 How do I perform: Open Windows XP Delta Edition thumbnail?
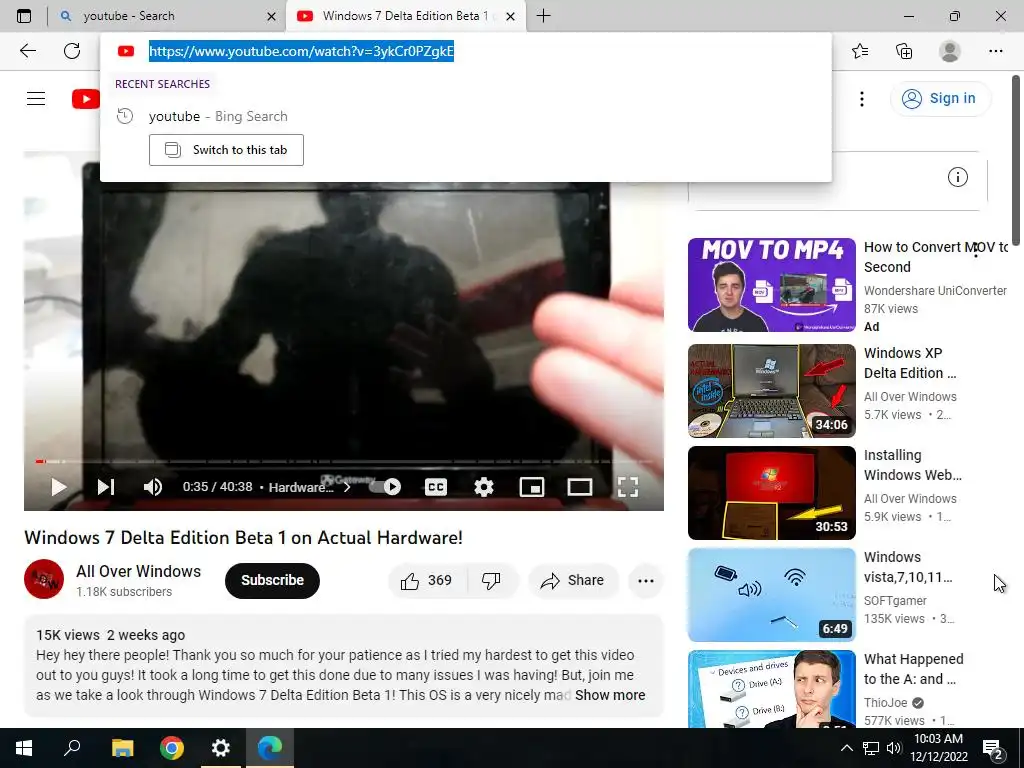coord(771,391)
